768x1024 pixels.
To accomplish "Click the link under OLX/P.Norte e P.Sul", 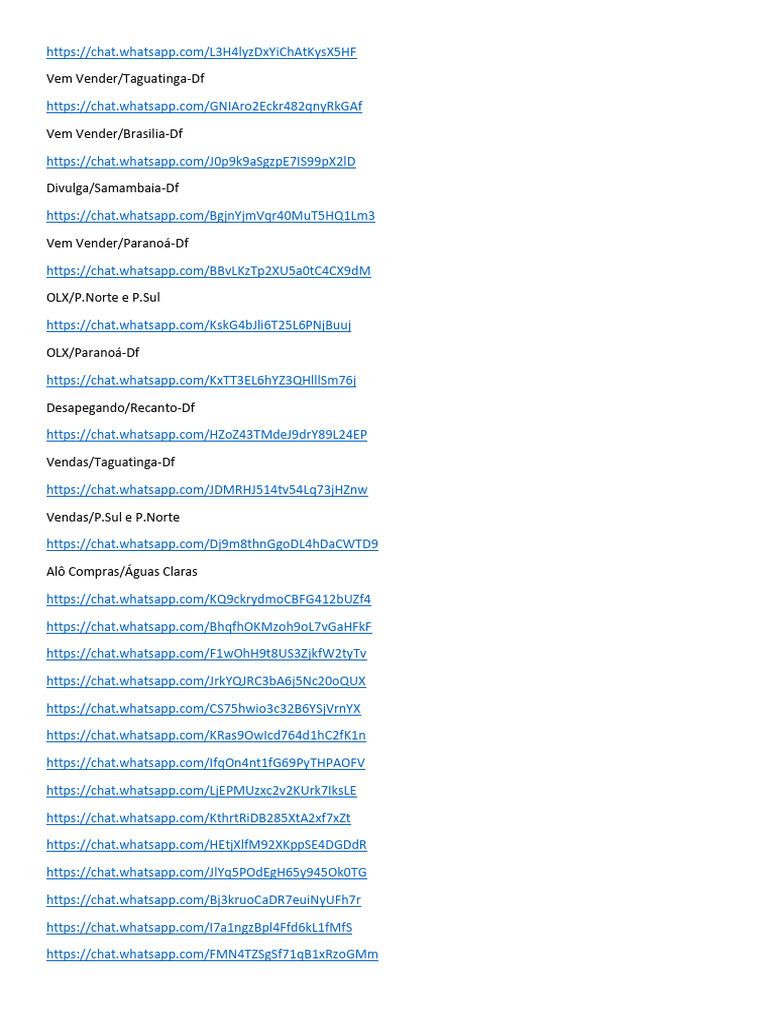I will [x=199, y=325].
